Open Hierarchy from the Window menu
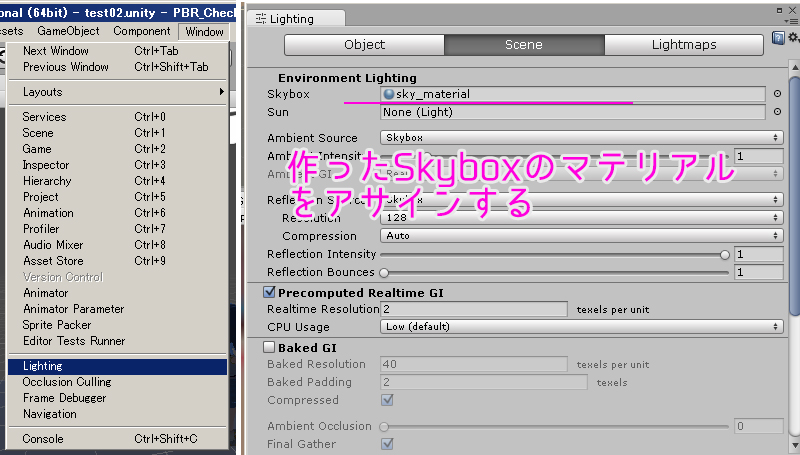The height and width of the screenshot is (455, 800). pos(117,181)
